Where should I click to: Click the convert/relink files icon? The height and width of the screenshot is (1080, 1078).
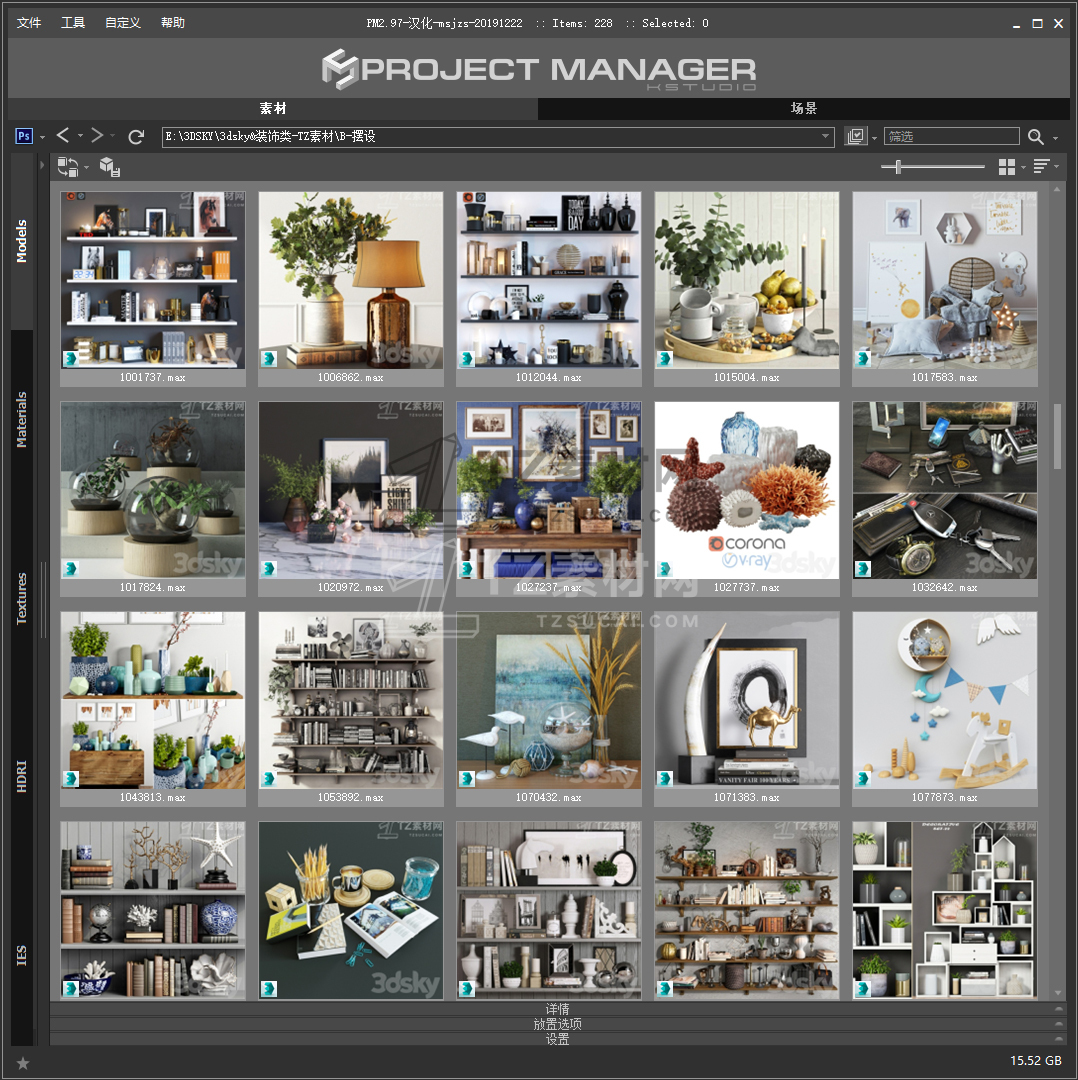coord(68,167)
